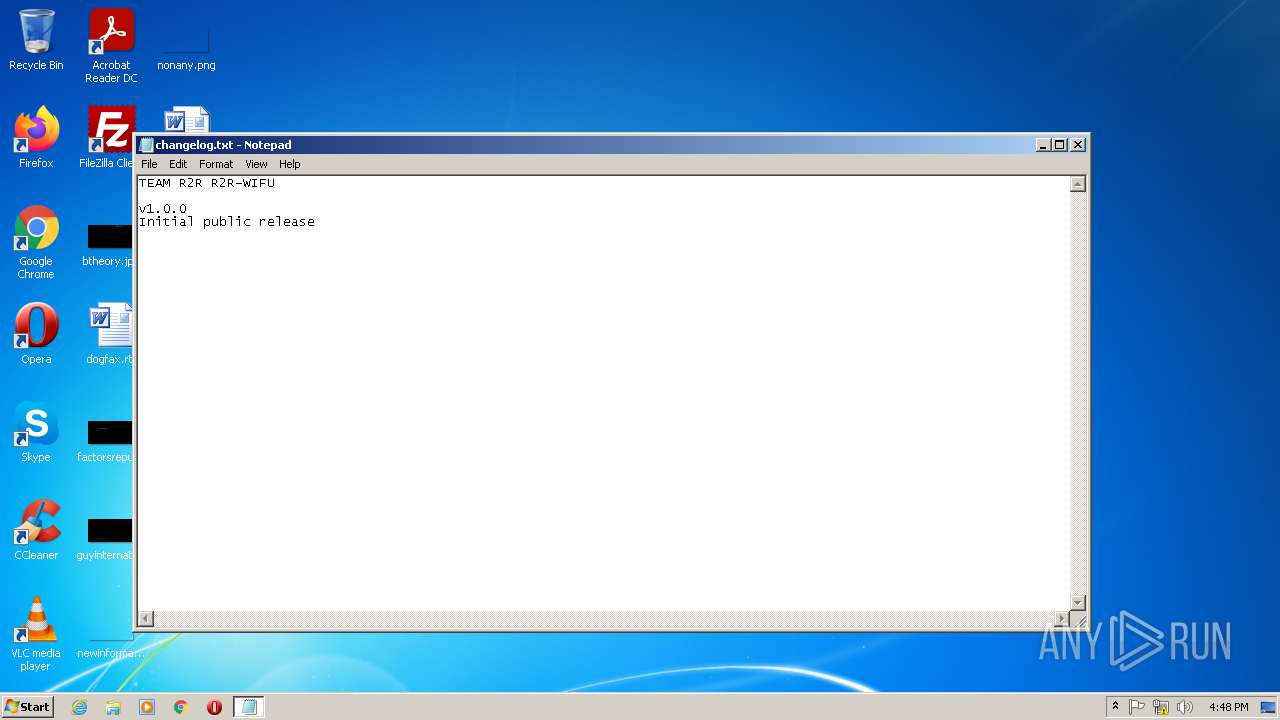The height and width of the screenshot is (720, 1280).
Task: Open FileZilla Client desktop shortcut
Action: tap(108, 138)
